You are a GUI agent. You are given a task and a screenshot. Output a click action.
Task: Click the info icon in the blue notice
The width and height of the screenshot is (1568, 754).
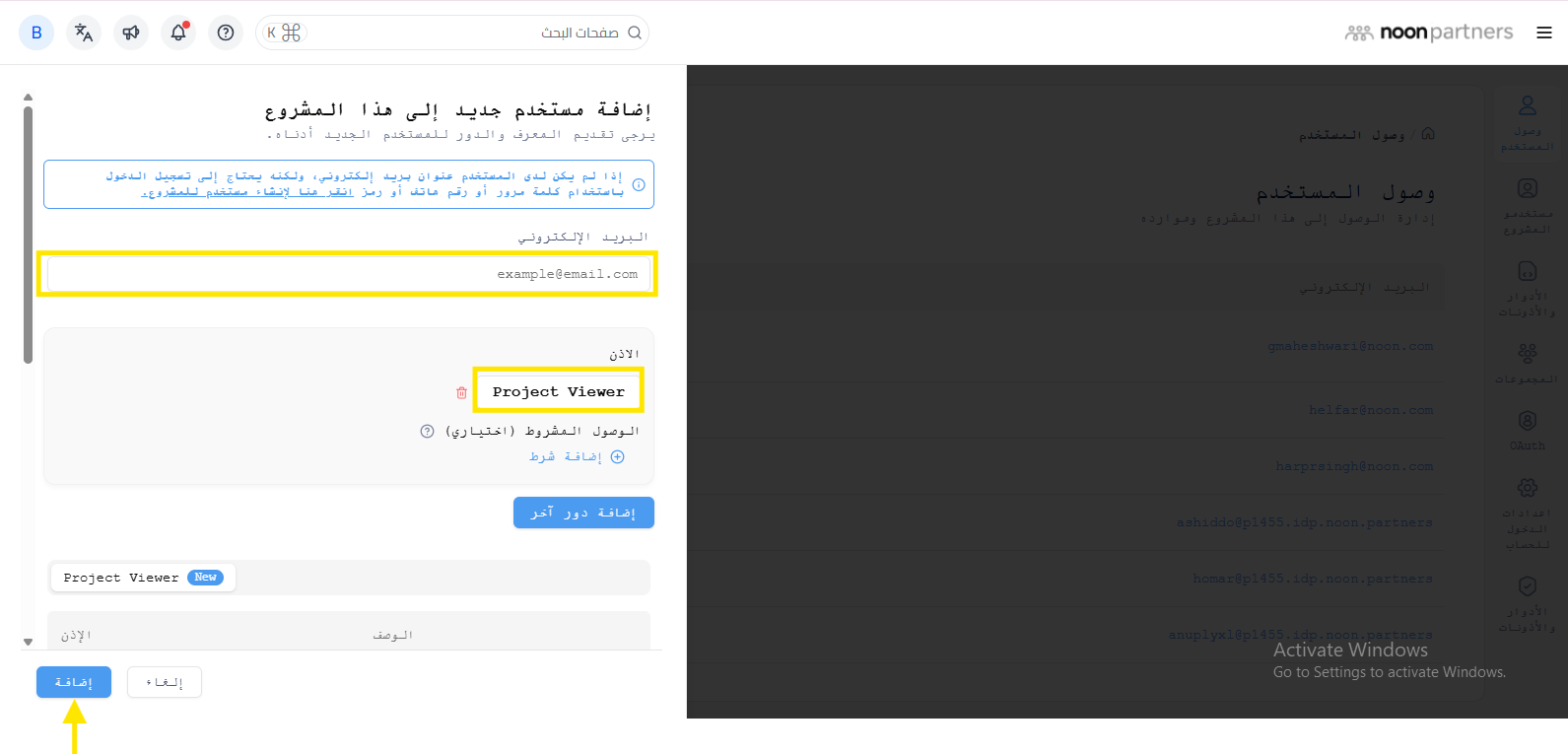(639, 184)
